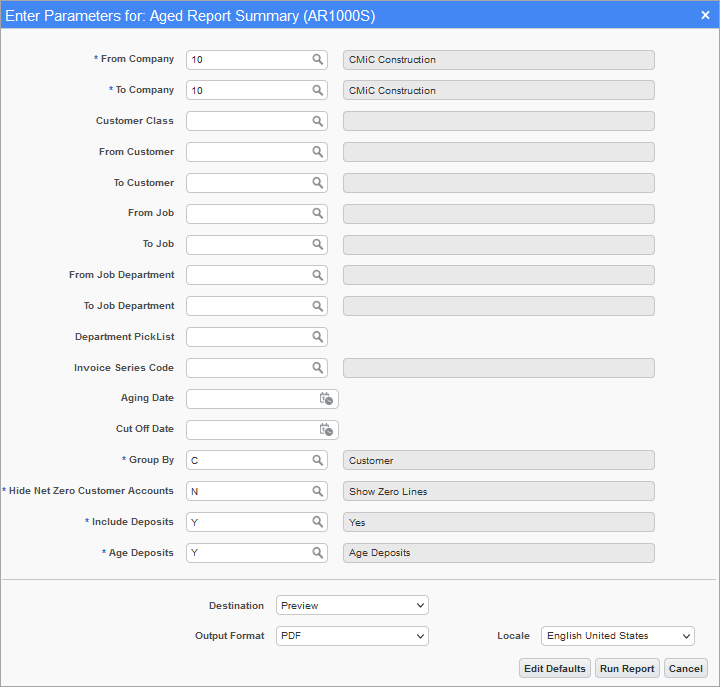Click the From Job Department input field

click(249, 275)
